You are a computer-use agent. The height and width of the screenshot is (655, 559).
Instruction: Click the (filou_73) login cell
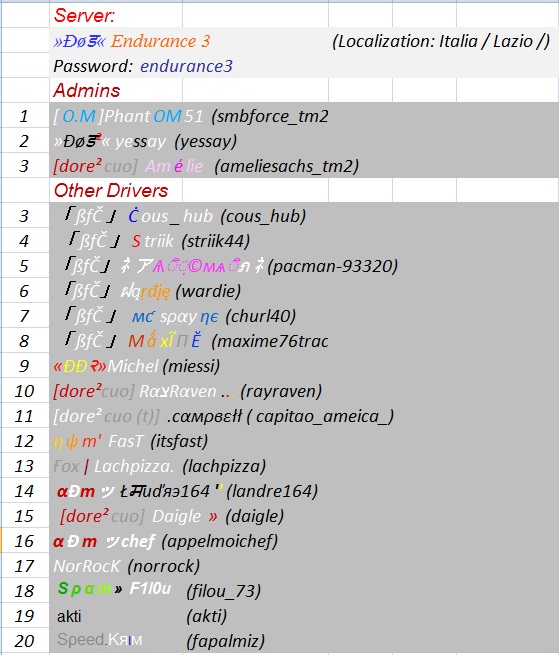[224, 591]
